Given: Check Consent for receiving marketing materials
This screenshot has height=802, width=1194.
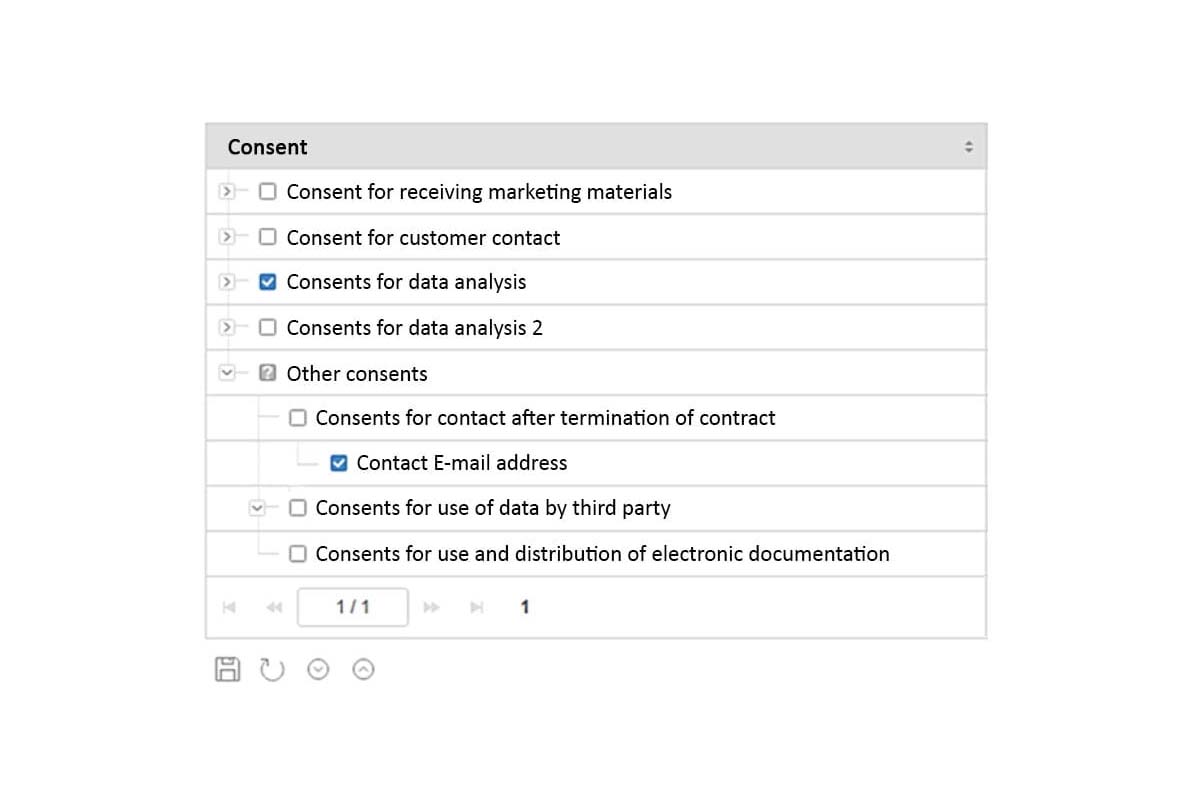Looking at the screenshot, I should click(x=267, y=191).
